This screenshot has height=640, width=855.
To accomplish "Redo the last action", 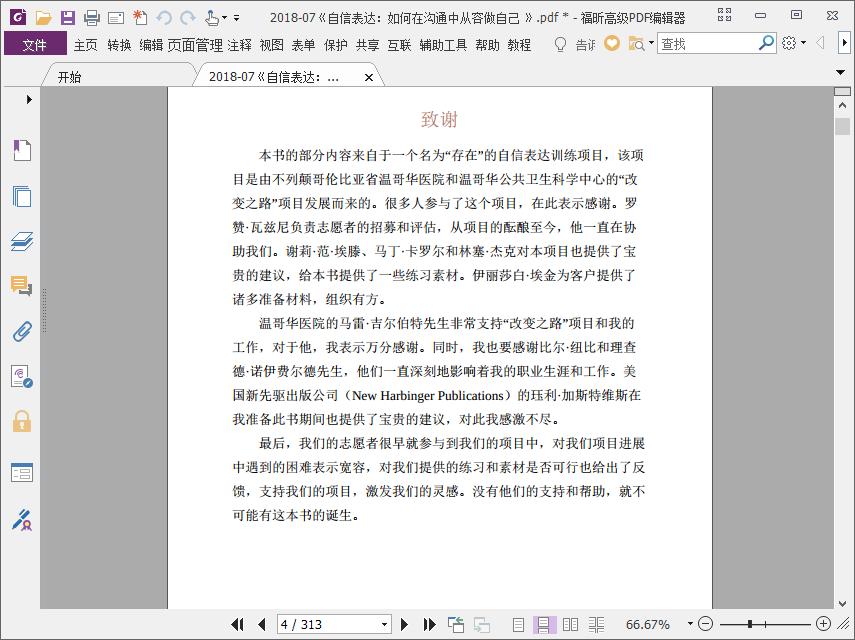I will tap(188, 18).
